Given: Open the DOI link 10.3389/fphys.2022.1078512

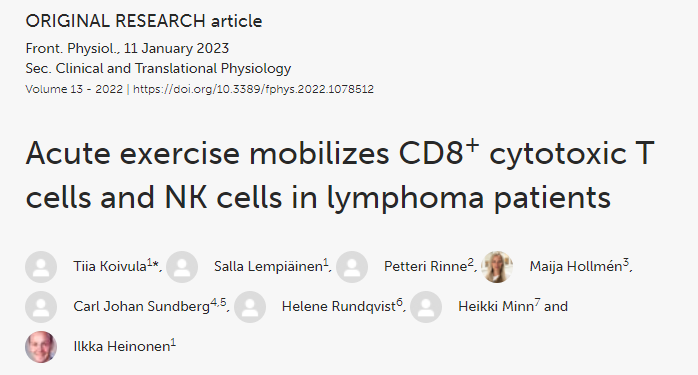Looking at the screenshot, I should pyautogui.click(x=253, y=89).
